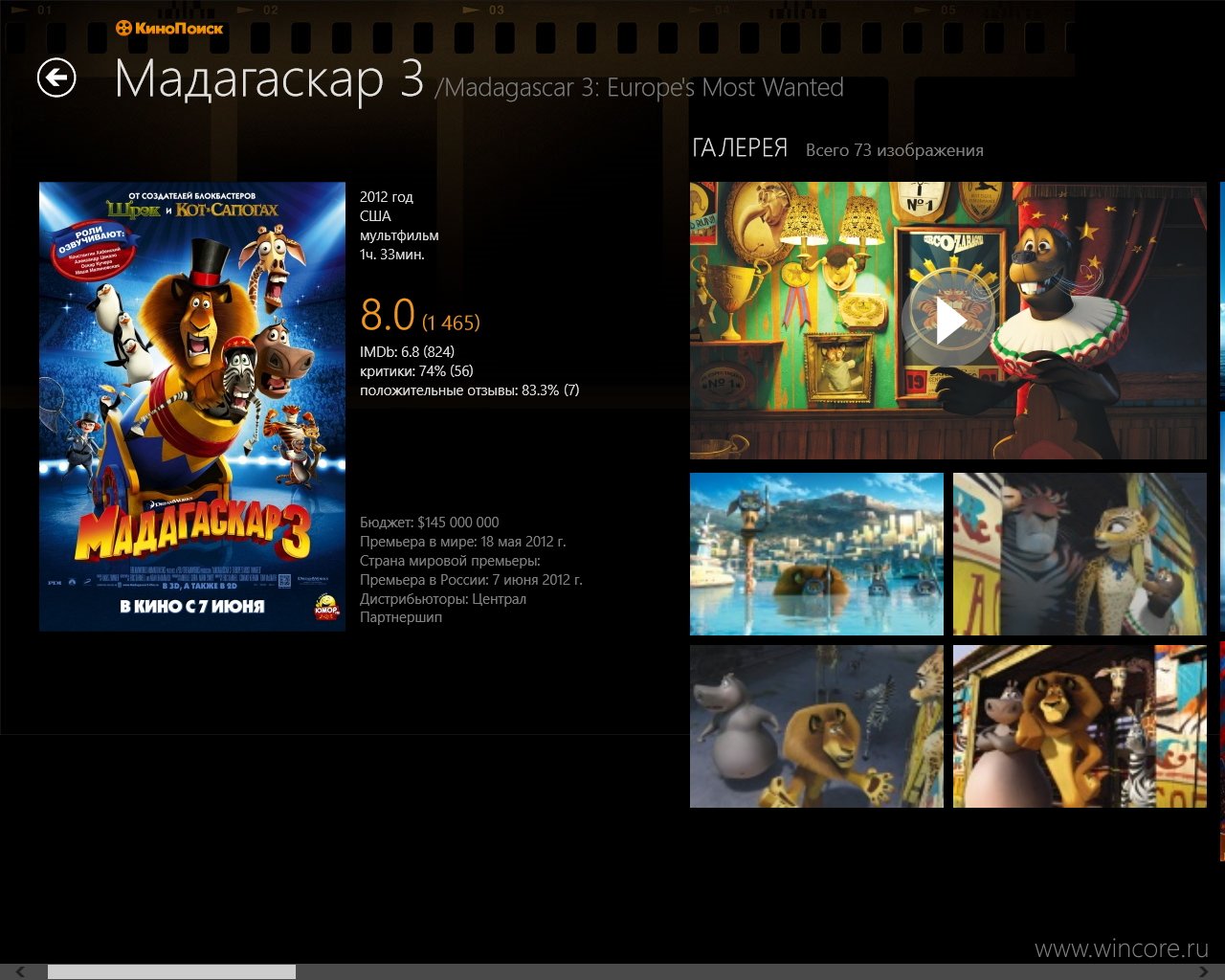Open gallery image of animals on train
This screenshot has height=980, width=1225.
click(x=1080, y=726)
